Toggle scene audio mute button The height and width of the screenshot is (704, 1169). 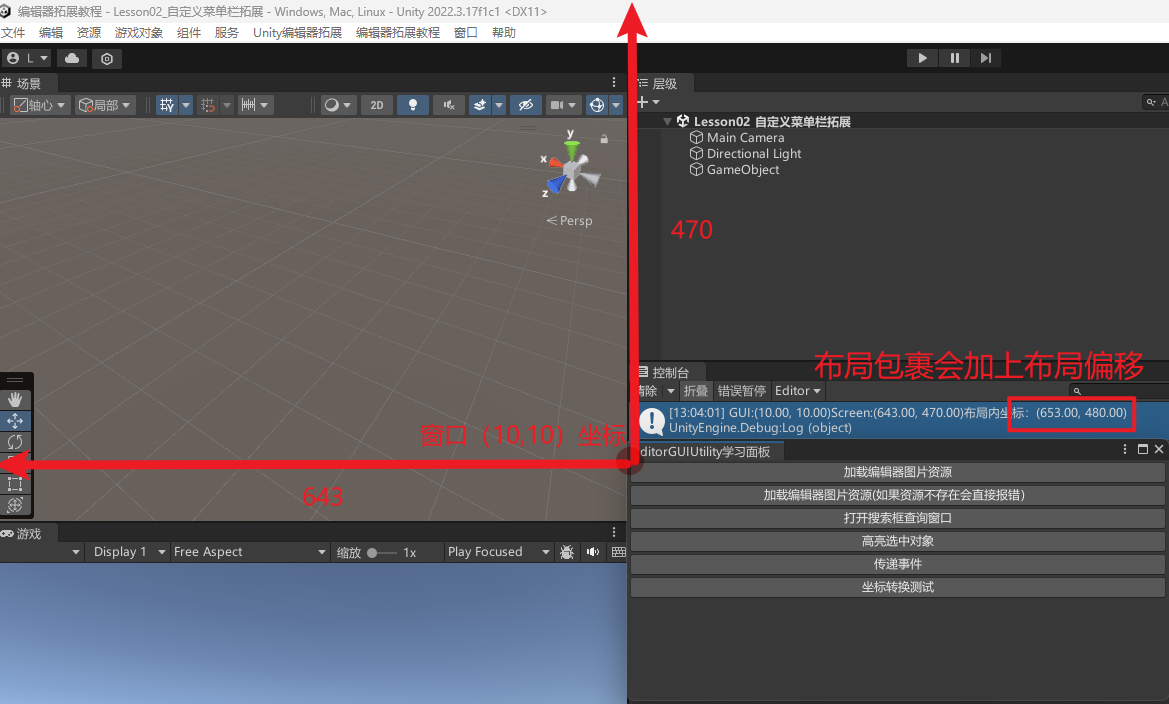[x=449, y=105]
